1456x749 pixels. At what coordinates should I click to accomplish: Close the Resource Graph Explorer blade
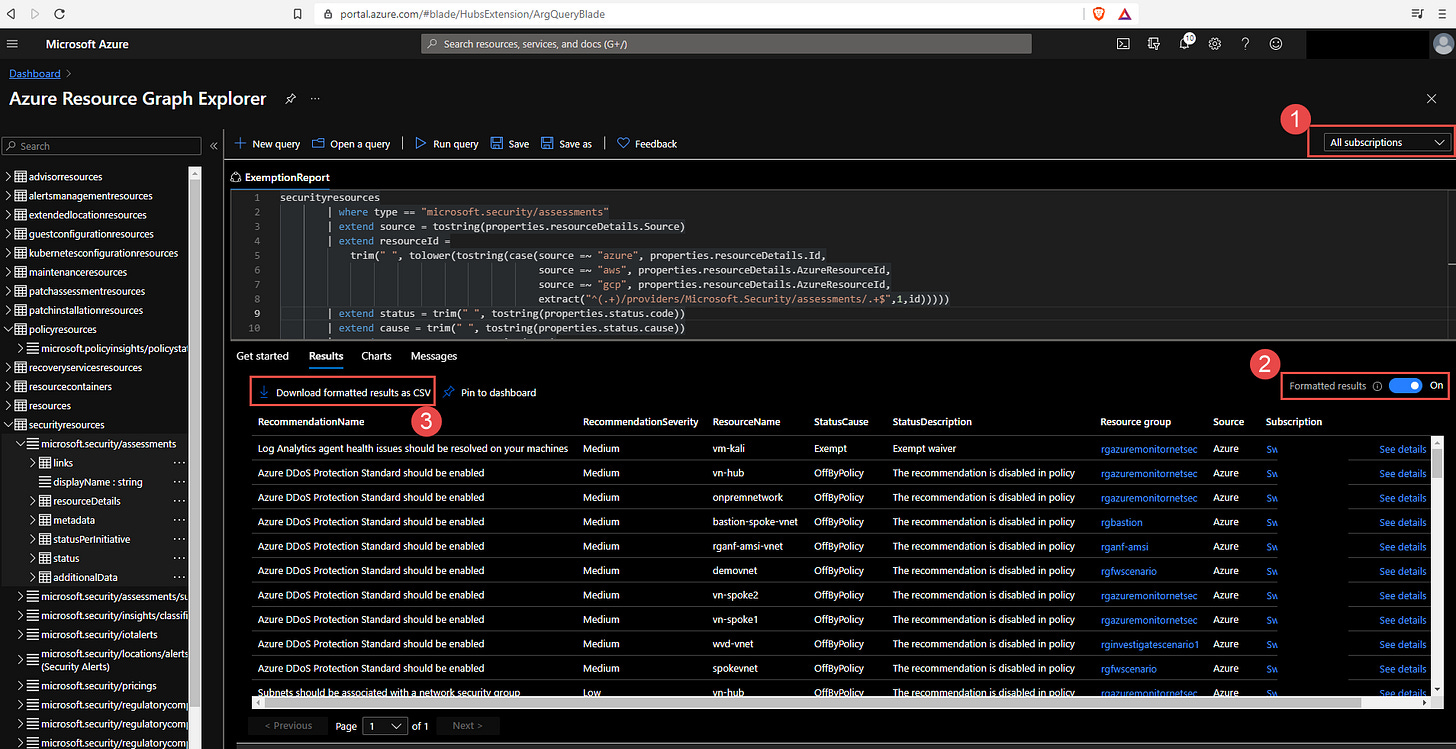pyautogui.click(x=1431, y=98)
